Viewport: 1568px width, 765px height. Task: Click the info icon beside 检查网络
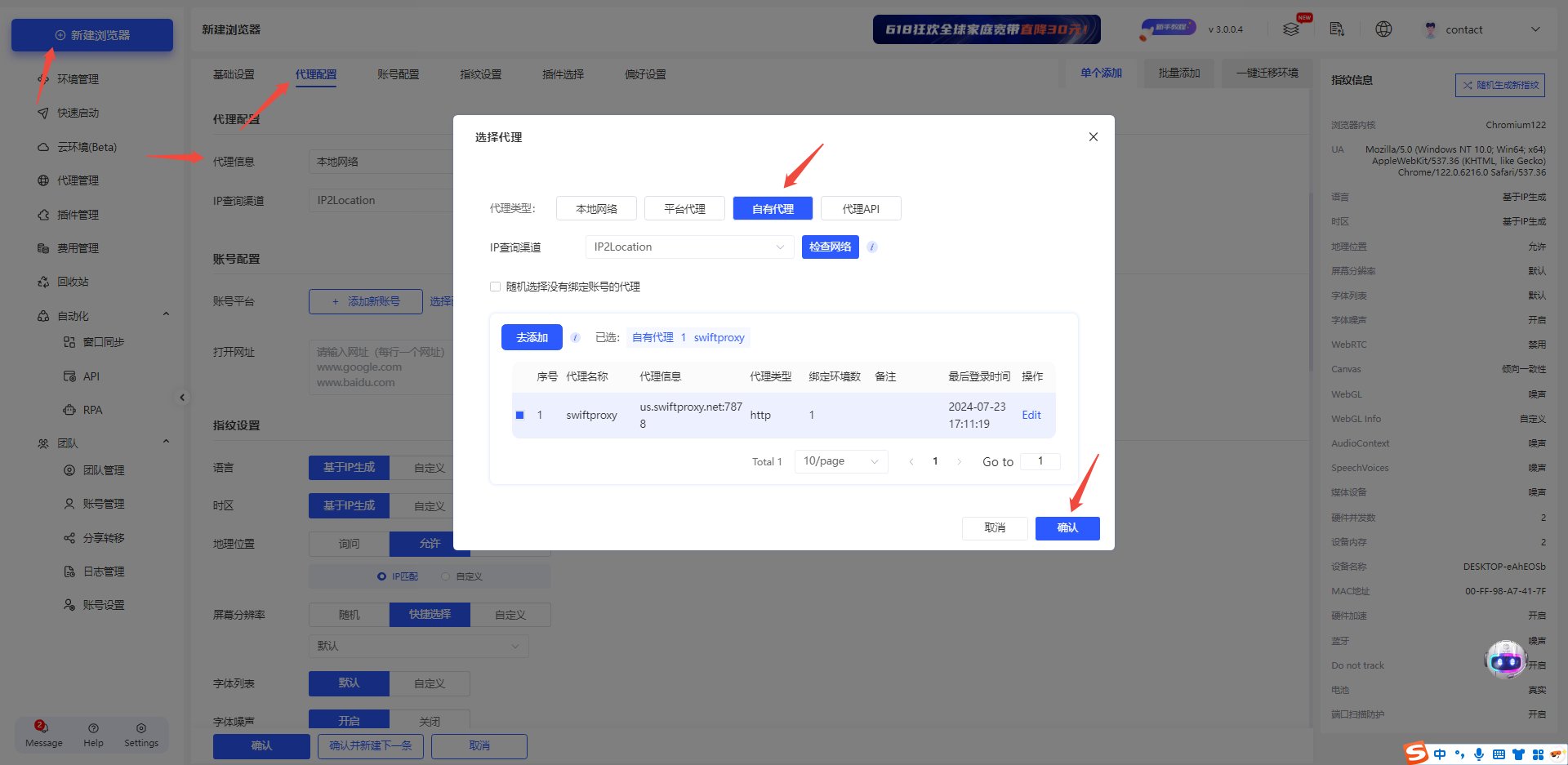872,247
